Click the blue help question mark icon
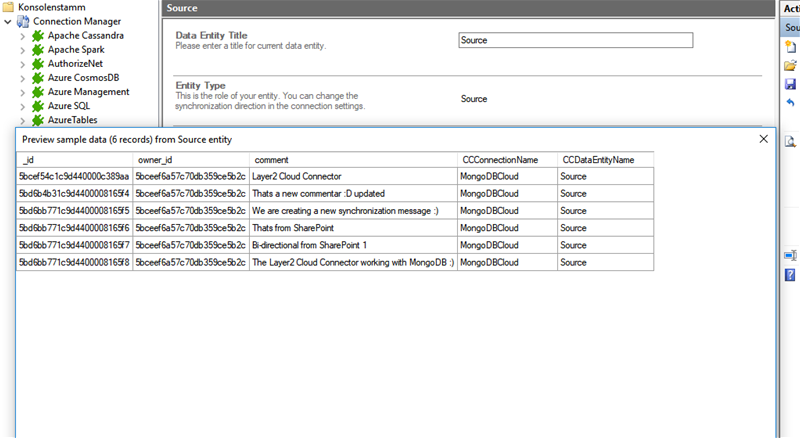The image size is (800, 438). point(790,274)
